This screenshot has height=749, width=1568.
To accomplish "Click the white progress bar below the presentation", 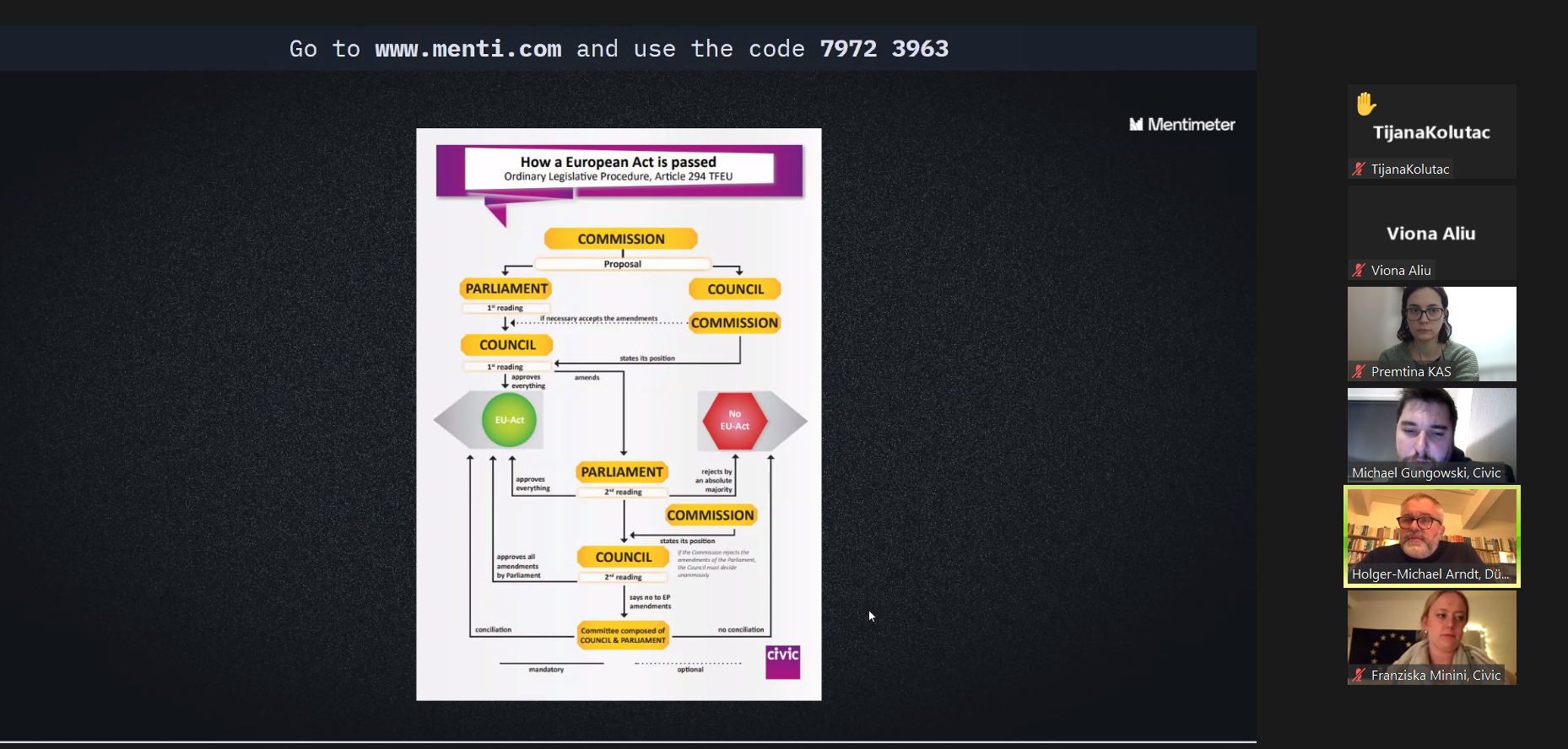I will tap(628, 742).
